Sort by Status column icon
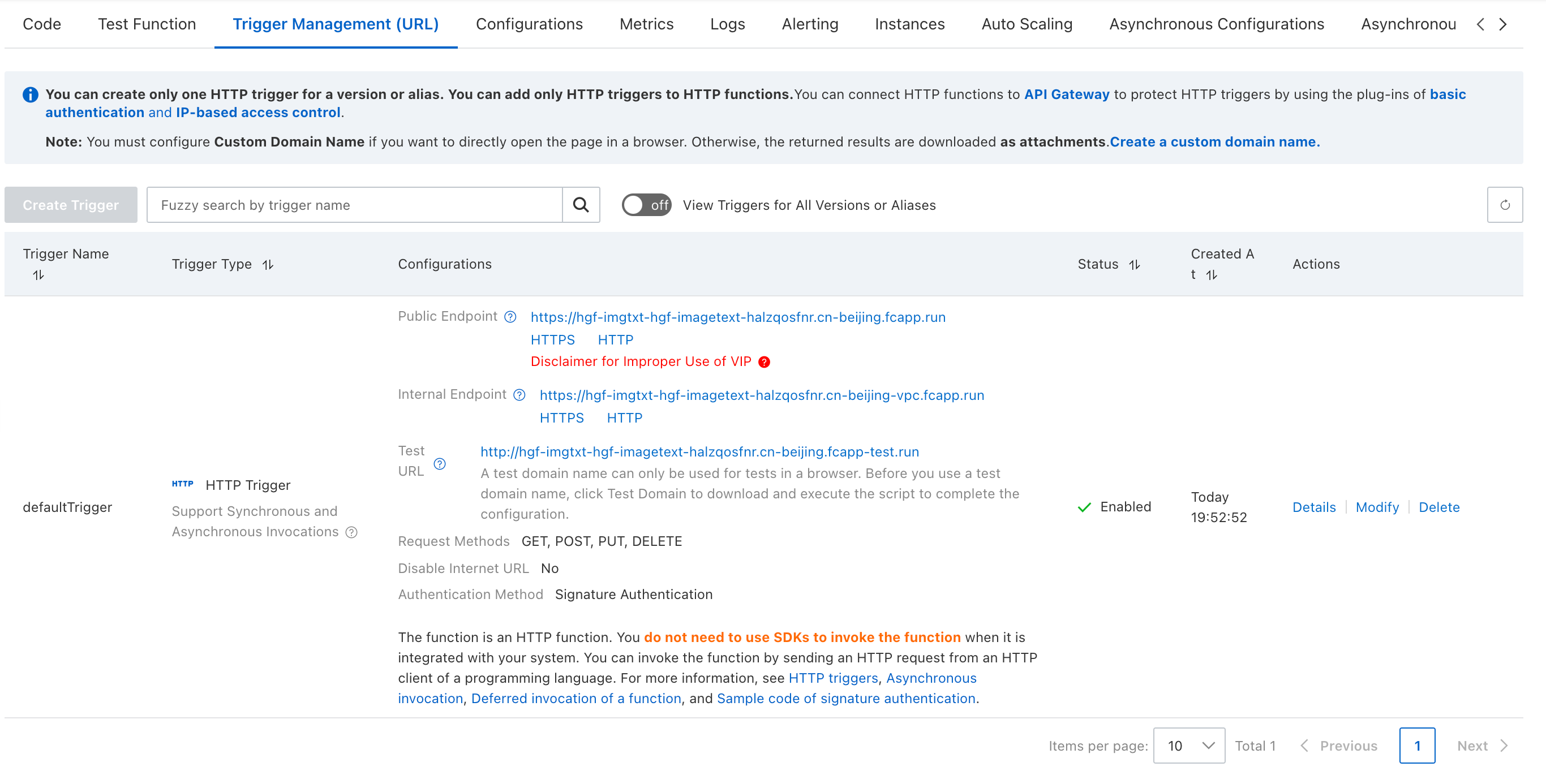The height and width of the screenshot is (784, 1546). (1133, 265)
